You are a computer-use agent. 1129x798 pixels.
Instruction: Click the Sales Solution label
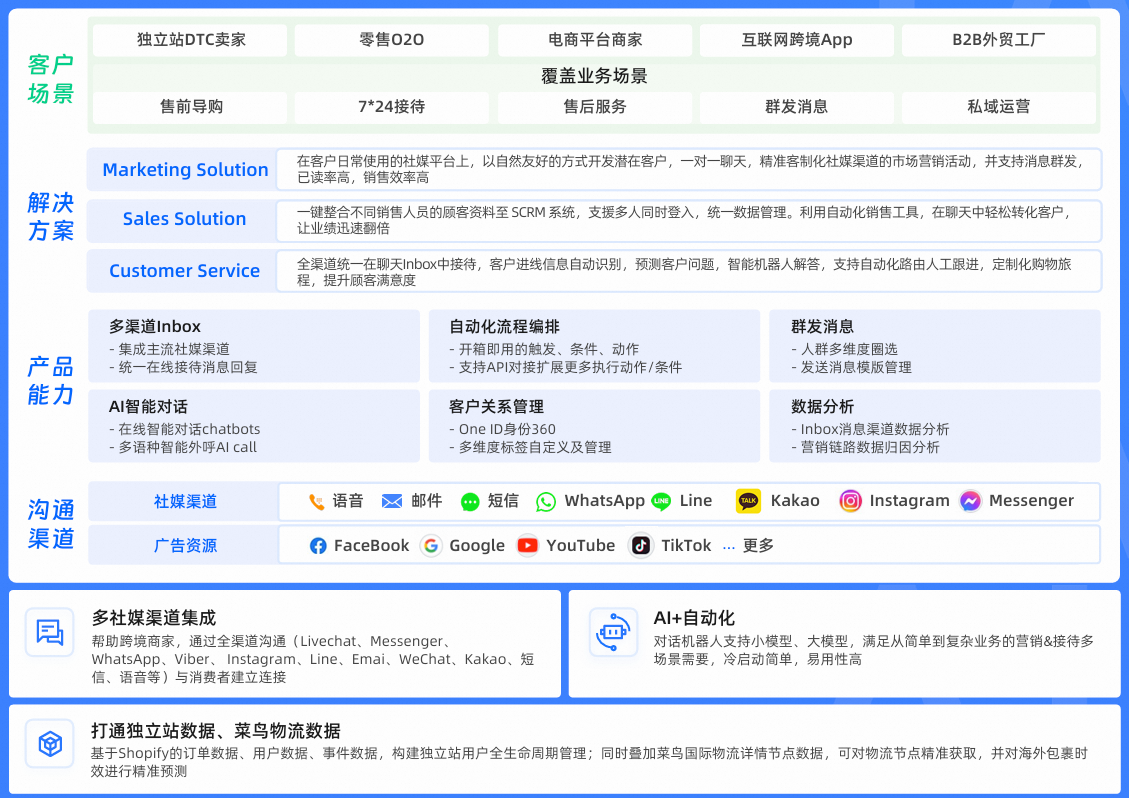[x=184, y=219]
